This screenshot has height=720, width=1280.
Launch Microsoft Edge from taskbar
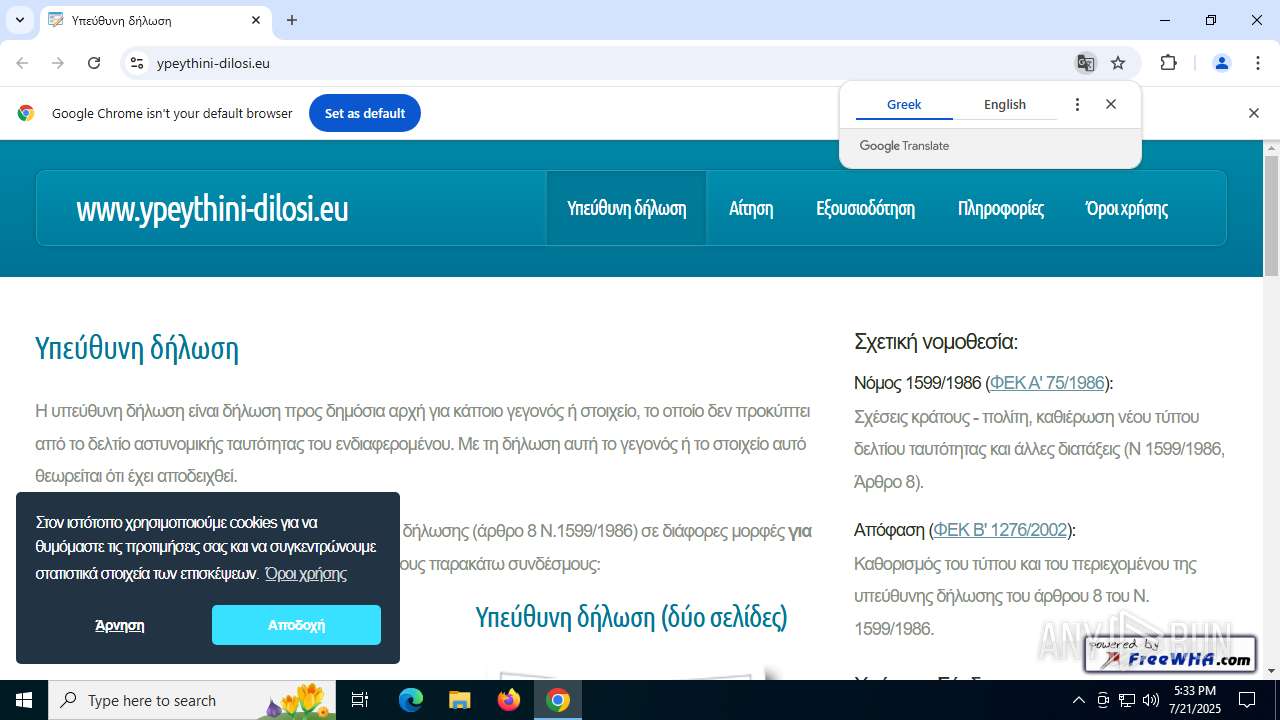point(411,700)
